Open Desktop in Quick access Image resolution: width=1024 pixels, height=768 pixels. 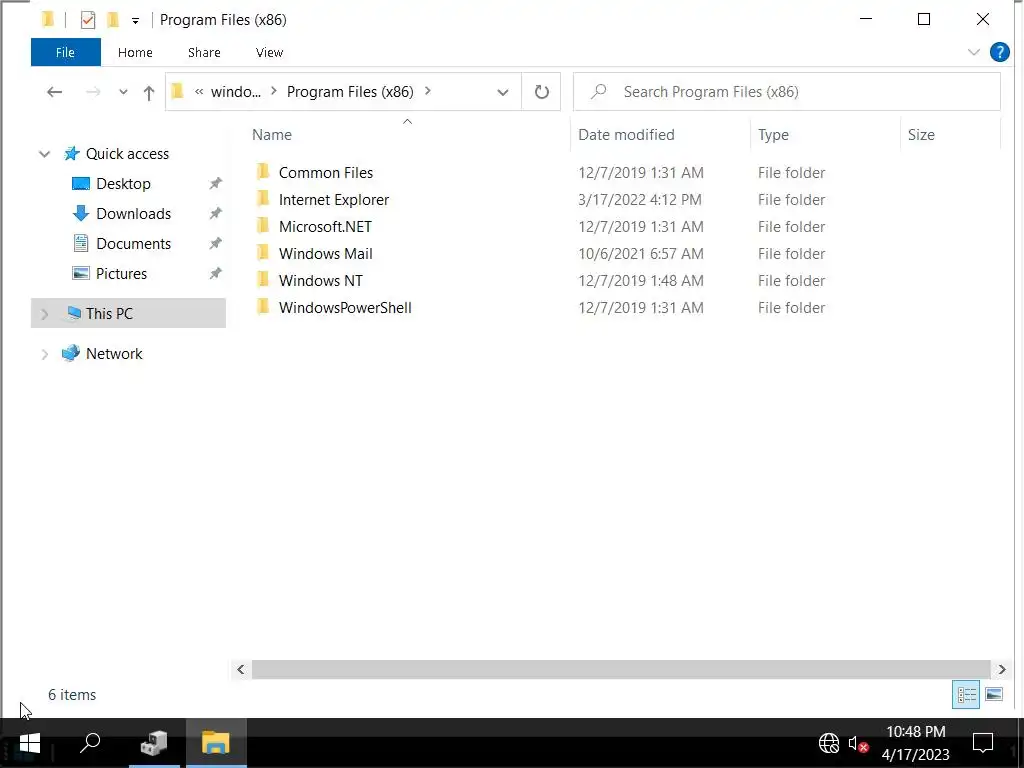(x=123, y=184)
